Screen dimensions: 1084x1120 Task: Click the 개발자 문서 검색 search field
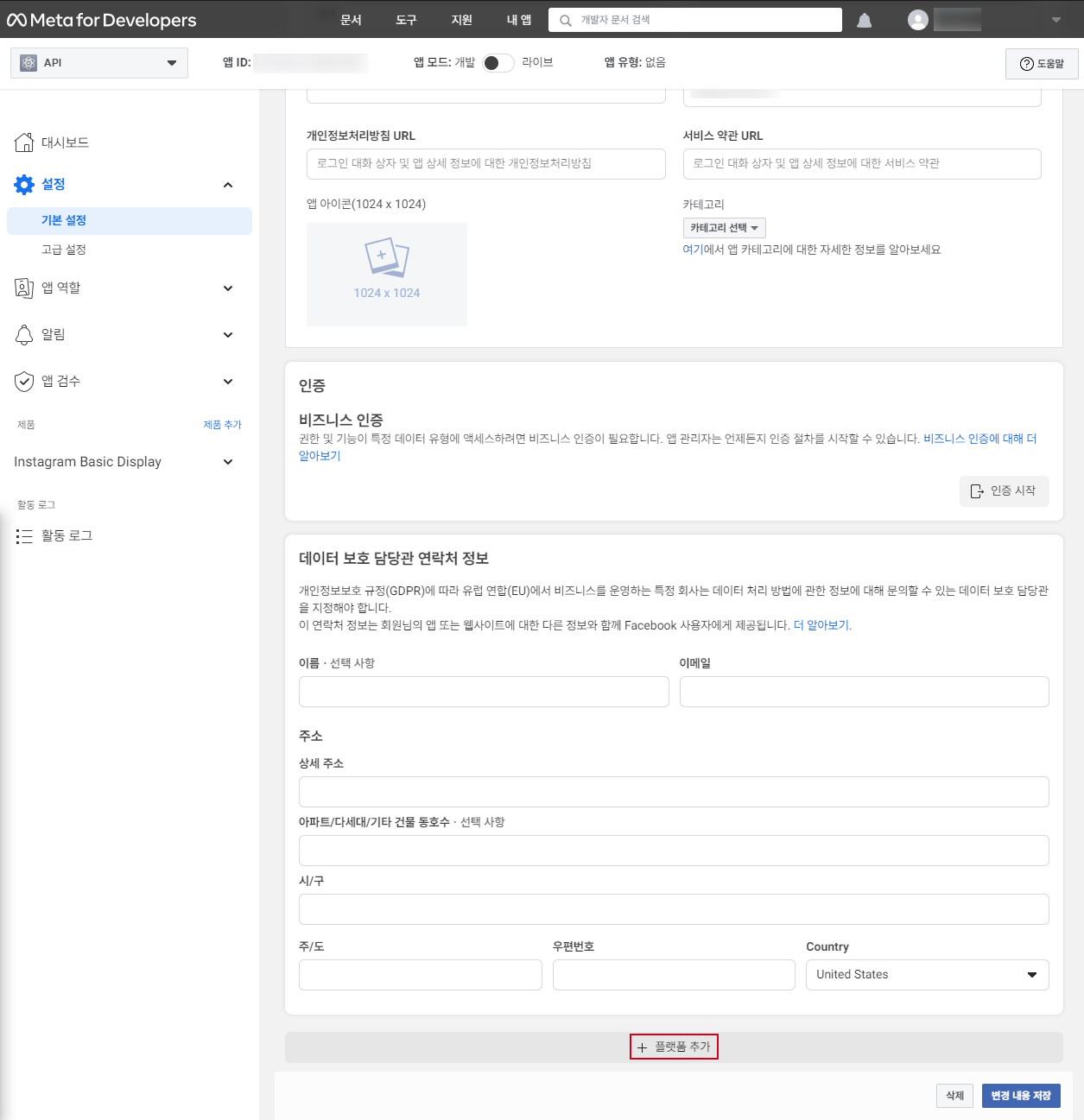click(695, 20)
